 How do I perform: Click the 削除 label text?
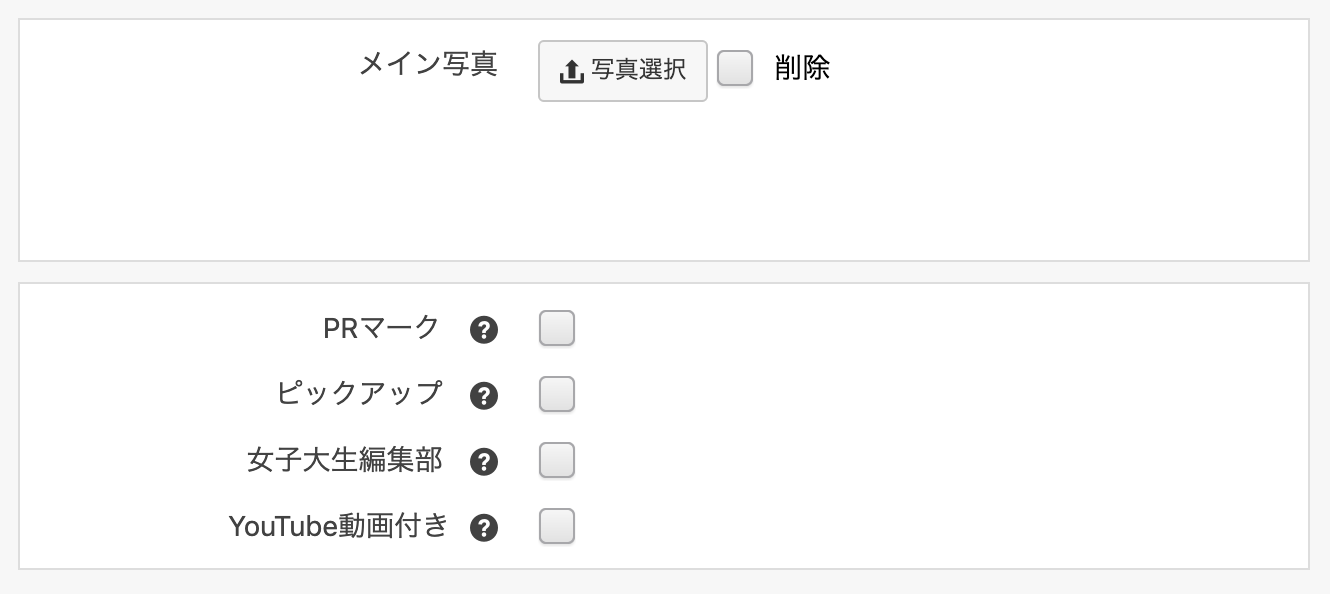802,68
